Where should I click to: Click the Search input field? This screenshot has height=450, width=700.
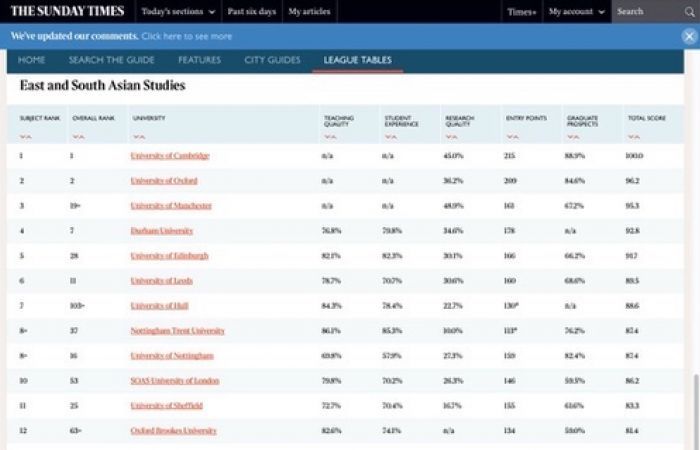645,11
